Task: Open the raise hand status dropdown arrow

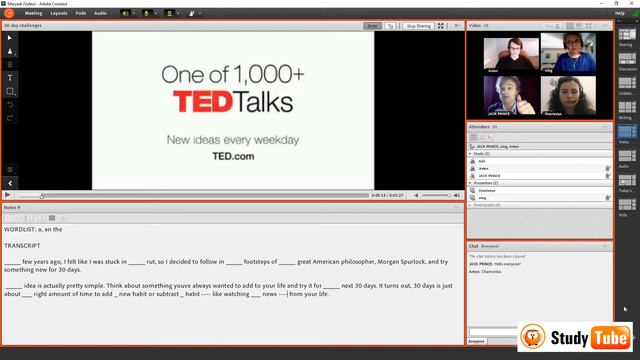Action: 200,13
